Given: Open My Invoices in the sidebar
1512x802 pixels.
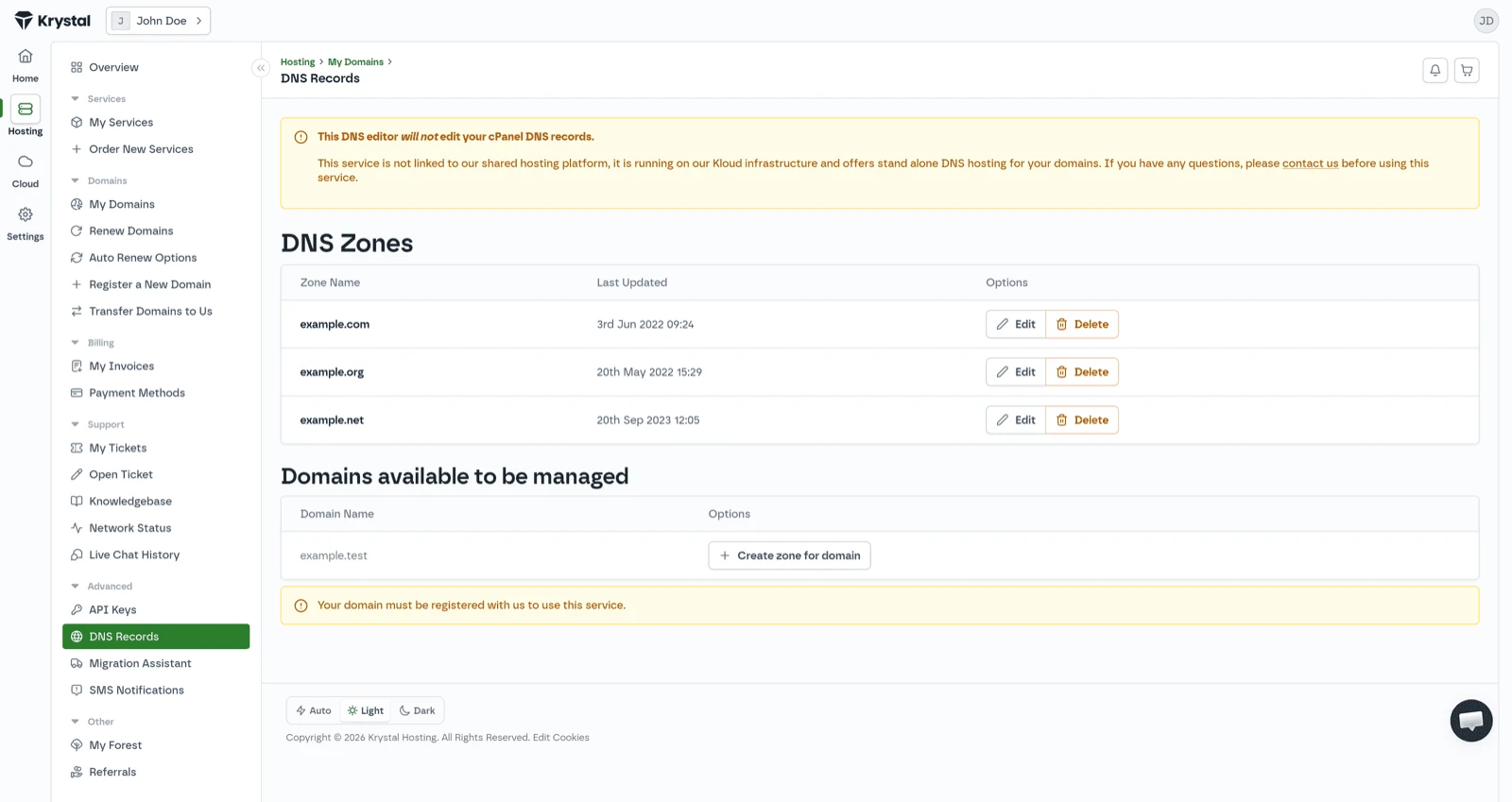Looking at the screenshot, I should coord(156,366).
